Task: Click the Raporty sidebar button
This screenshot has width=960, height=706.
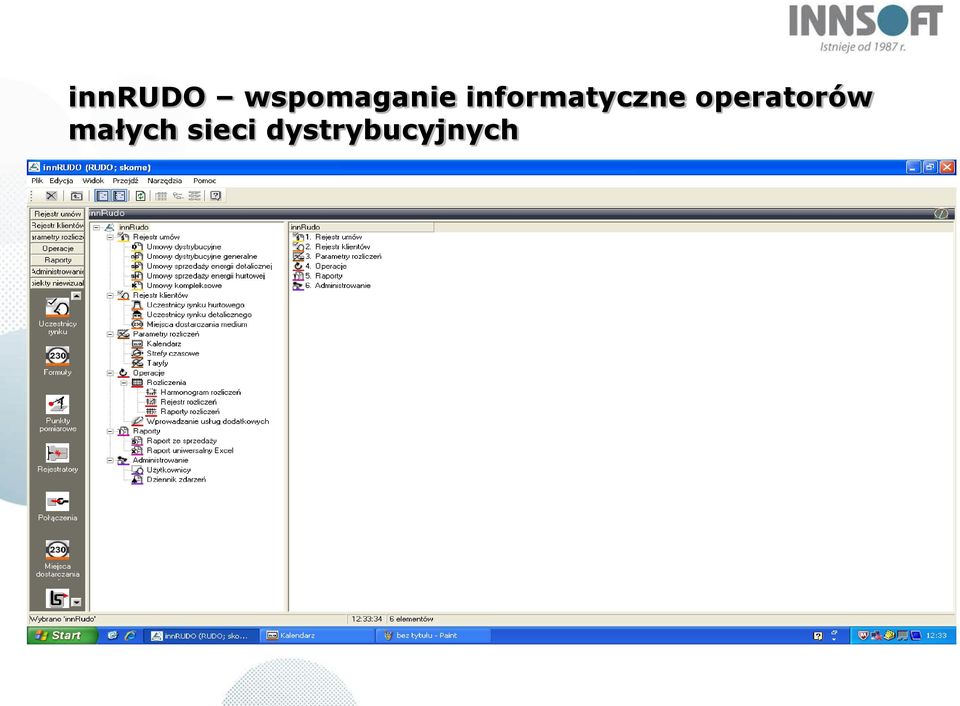Action: point(58,260)
